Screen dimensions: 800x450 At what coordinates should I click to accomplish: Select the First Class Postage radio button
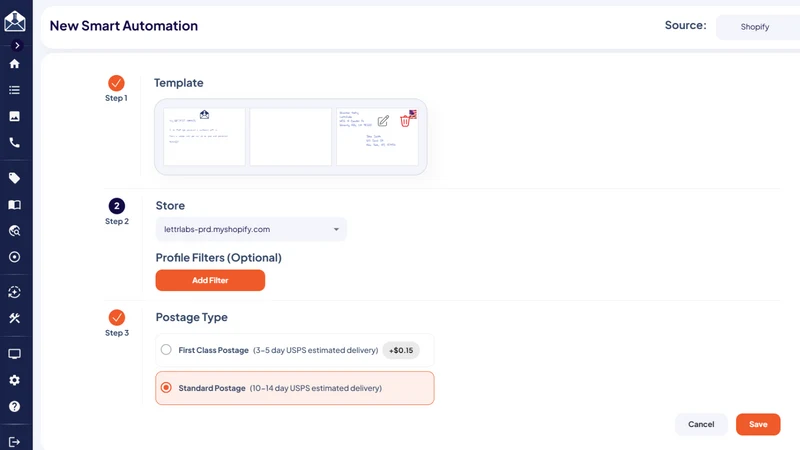[166, 350]
